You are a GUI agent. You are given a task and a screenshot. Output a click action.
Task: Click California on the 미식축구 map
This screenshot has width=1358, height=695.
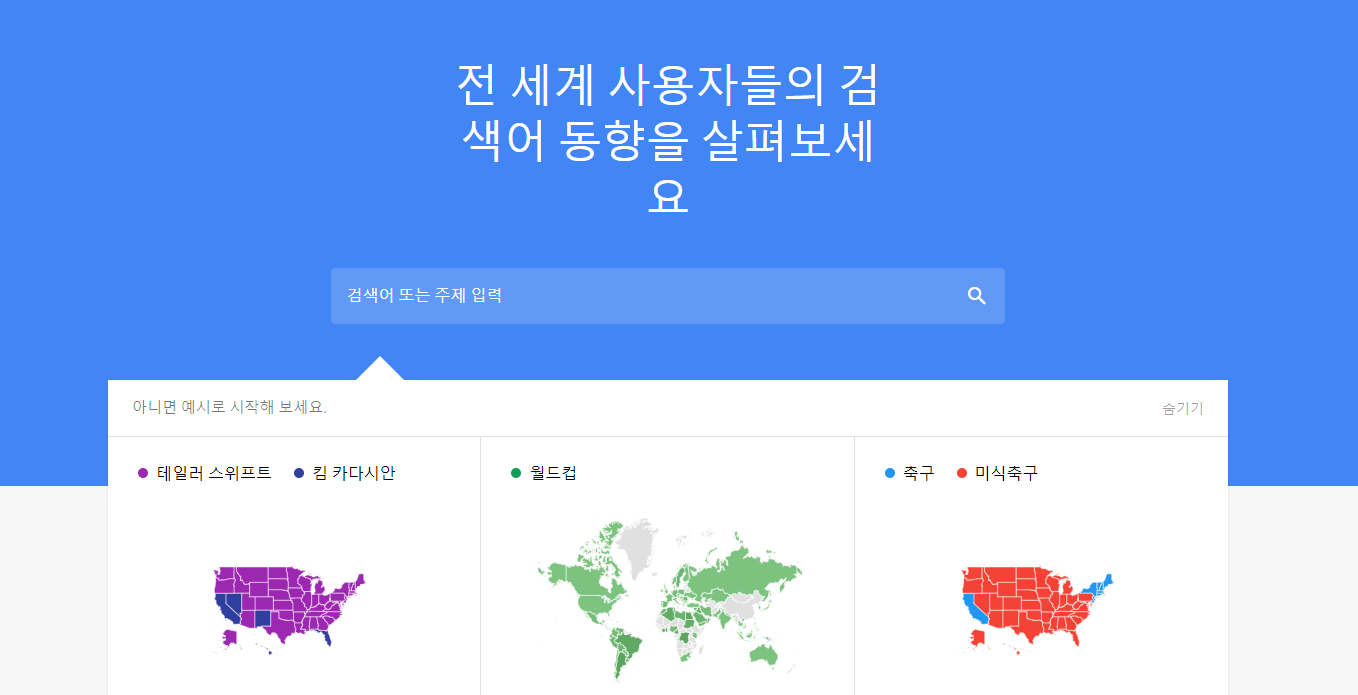coord(974,610)
